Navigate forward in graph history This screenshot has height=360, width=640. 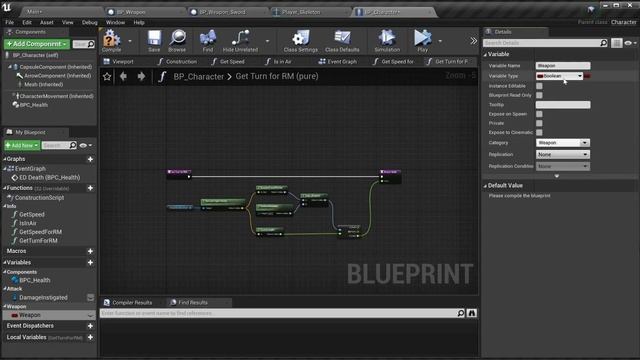(x=141, y=76)
